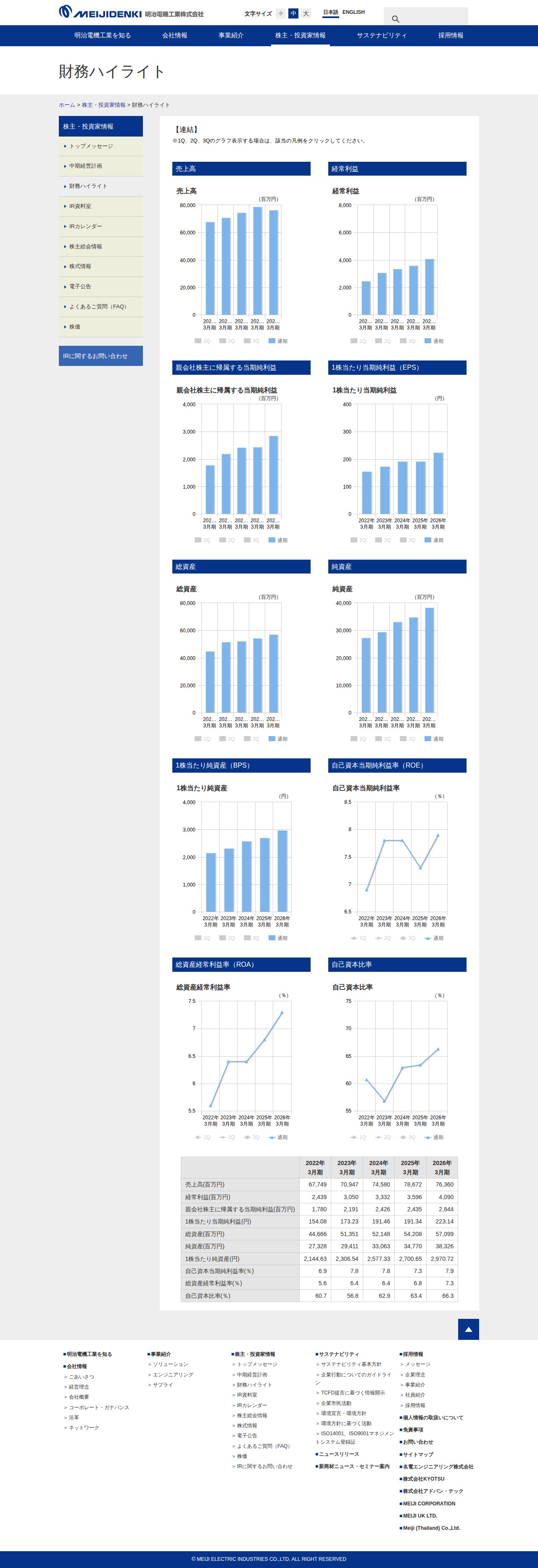
Task: Click the IRに関するお問い合わせ button
Action: [x=101, y=356]
